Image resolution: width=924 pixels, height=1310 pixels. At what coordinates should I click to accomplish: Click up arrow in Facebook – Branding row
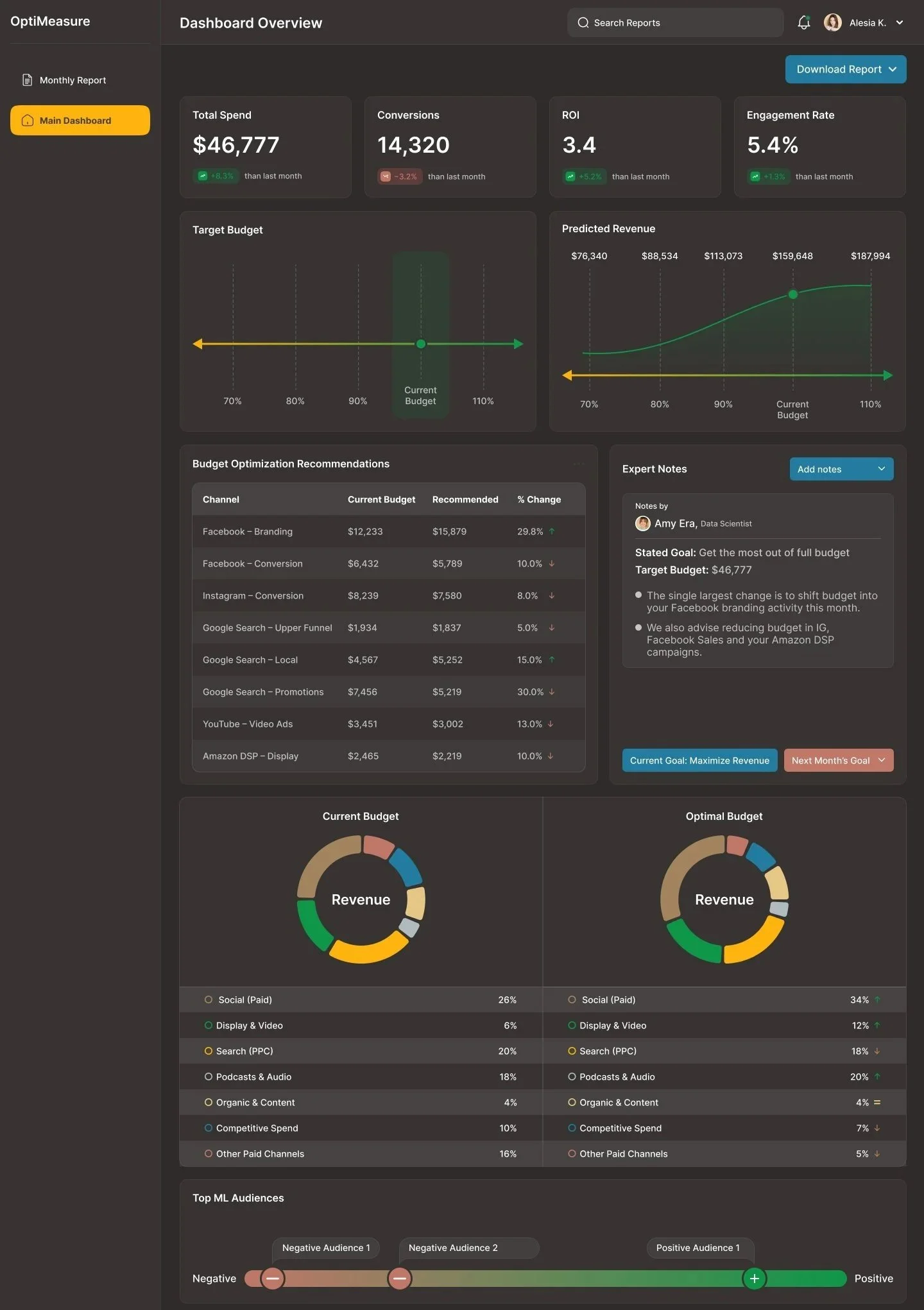click(552, 531)
